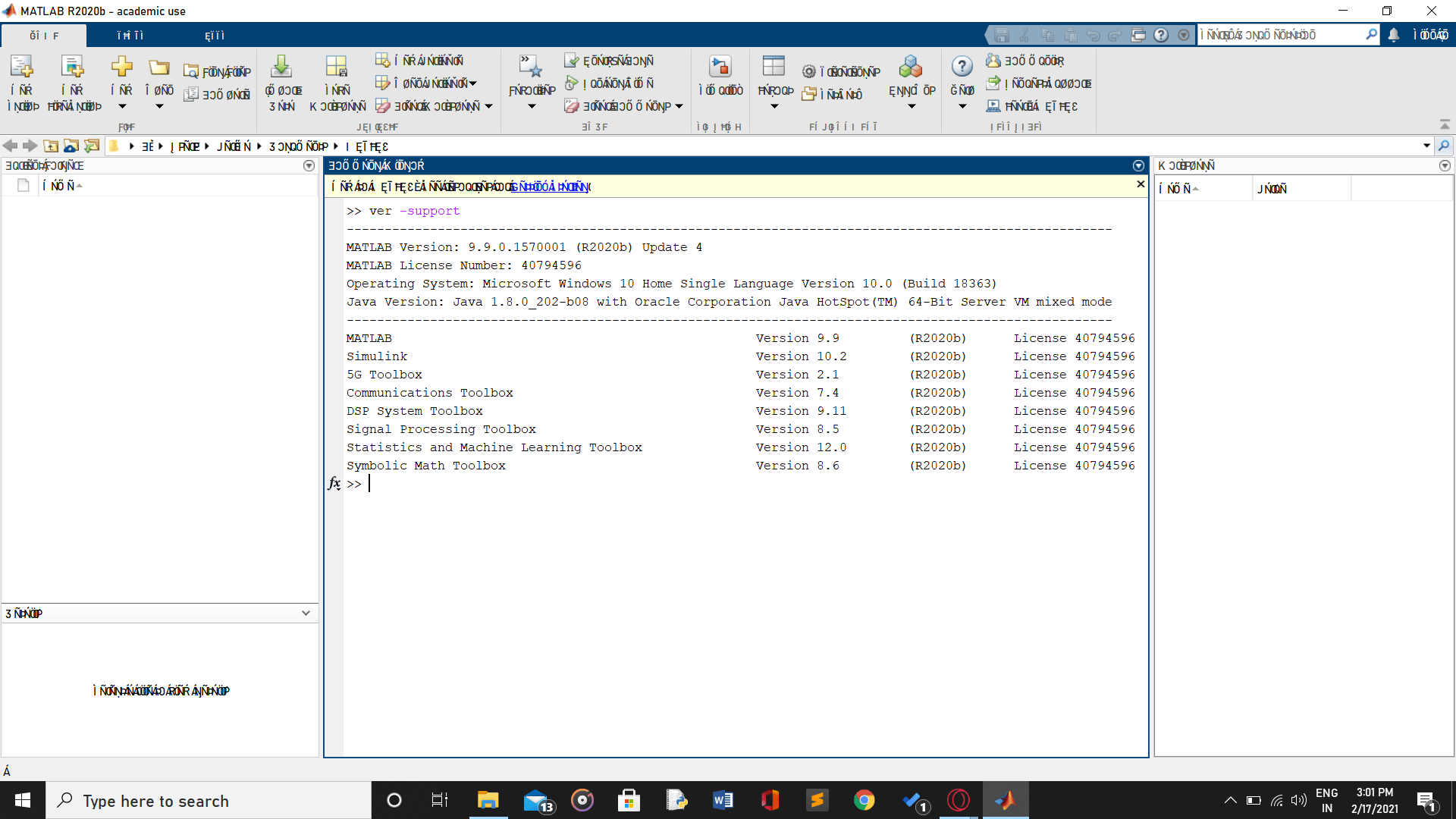The image size is (1456, 819).
Task: Click the Getting Started link in banner
Action: (549, 187)
